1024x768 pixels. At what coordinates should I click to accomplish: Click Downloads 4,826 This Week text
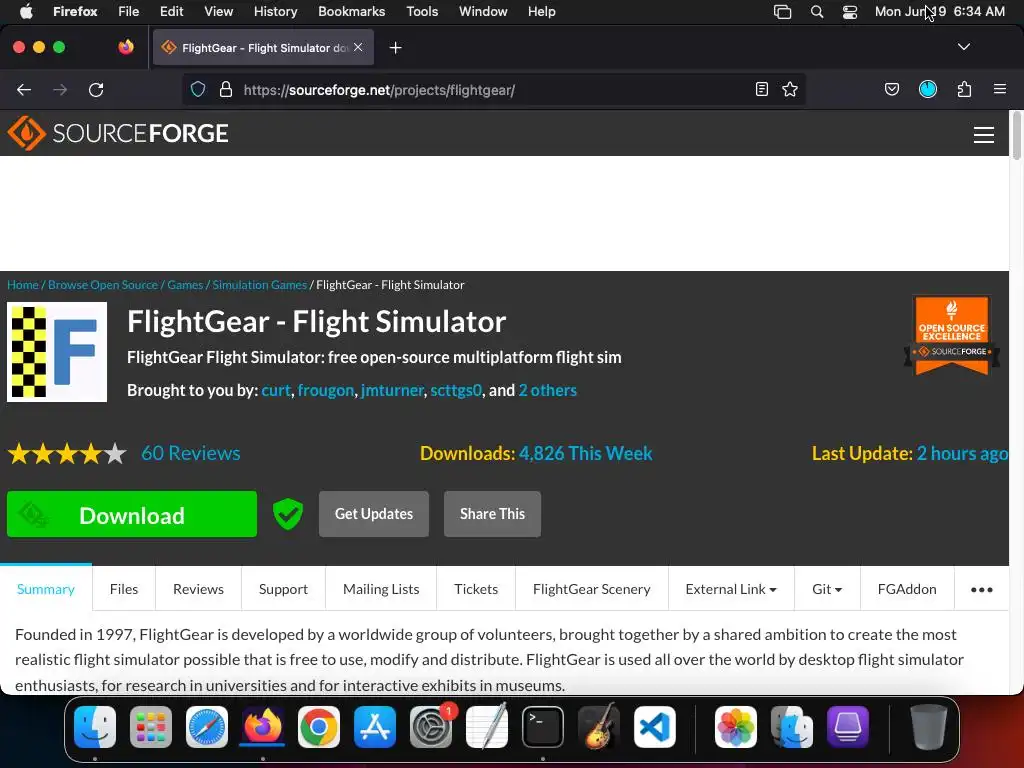pyautogui.click(x=536, y=453)
